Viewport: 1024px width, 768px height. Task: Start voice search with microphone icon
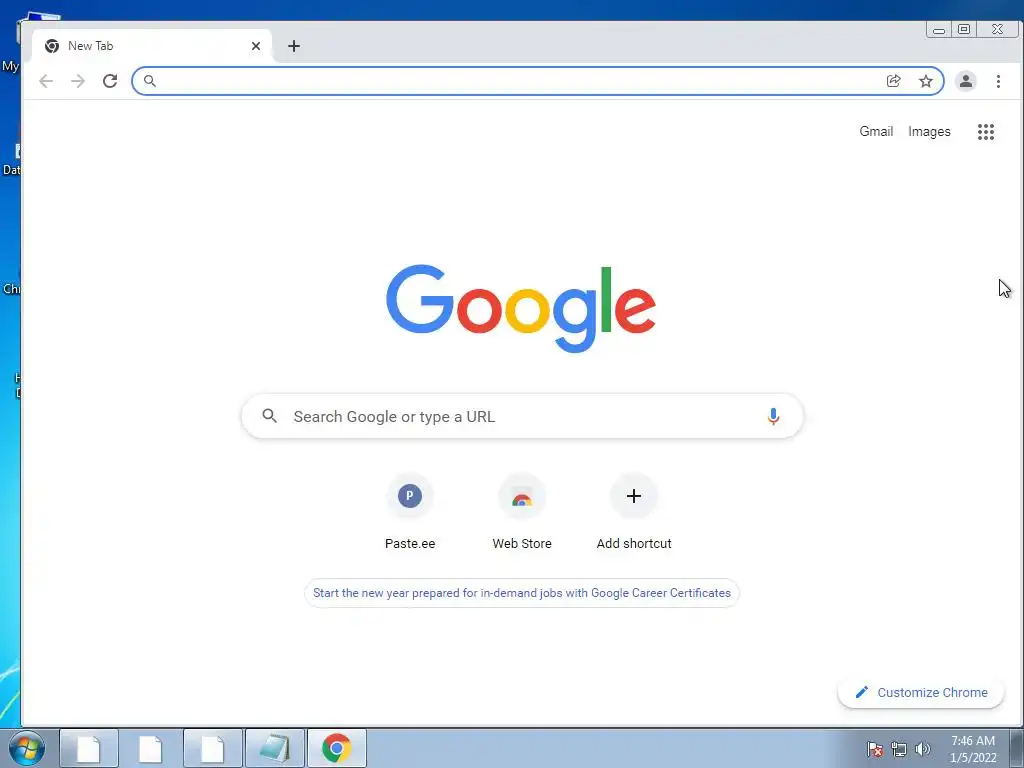pyautogui.click(x=773, y=416)
